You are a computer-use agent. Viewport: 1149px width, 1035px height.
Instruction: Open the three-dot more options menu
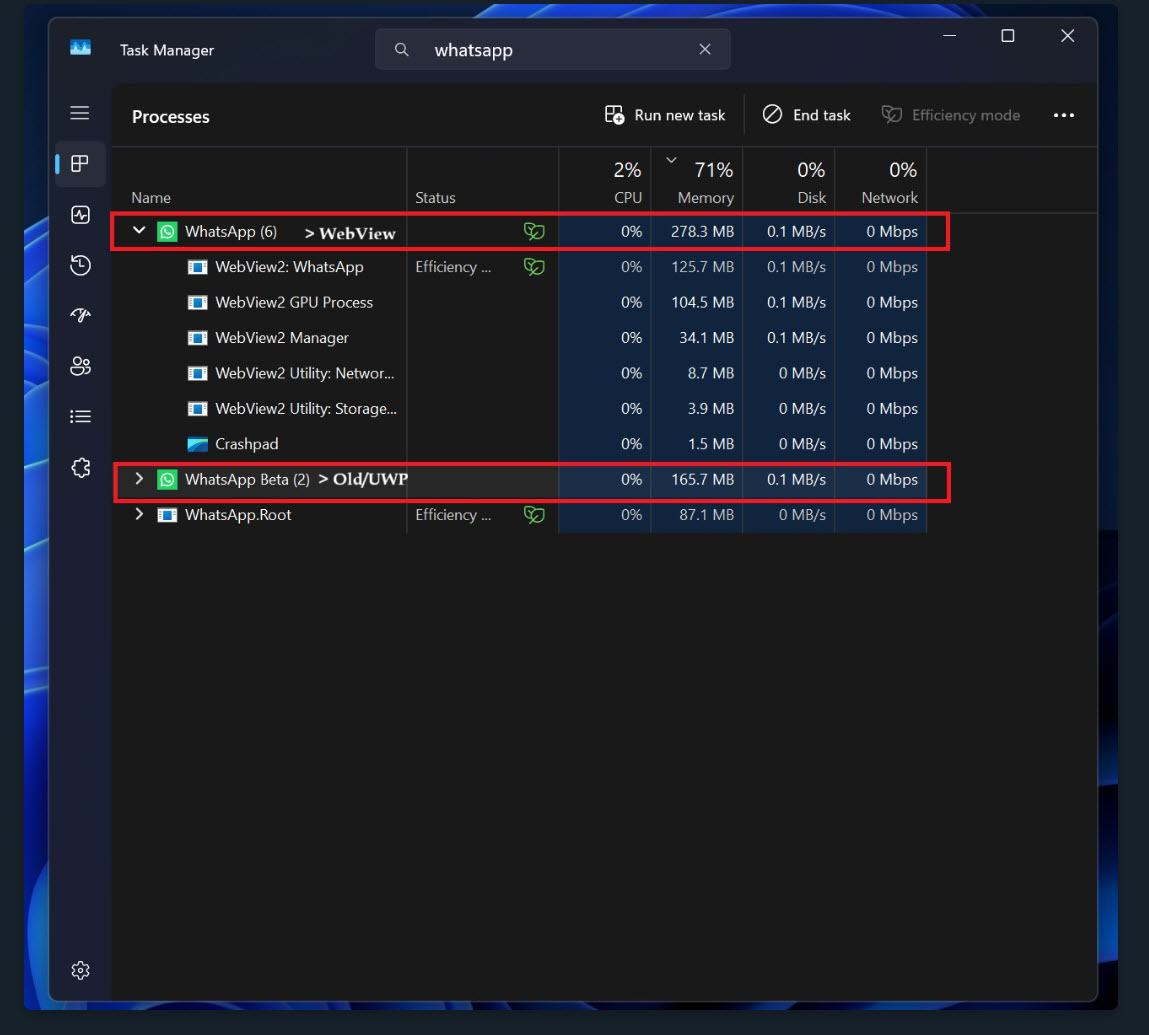[x=1063, y=115]
